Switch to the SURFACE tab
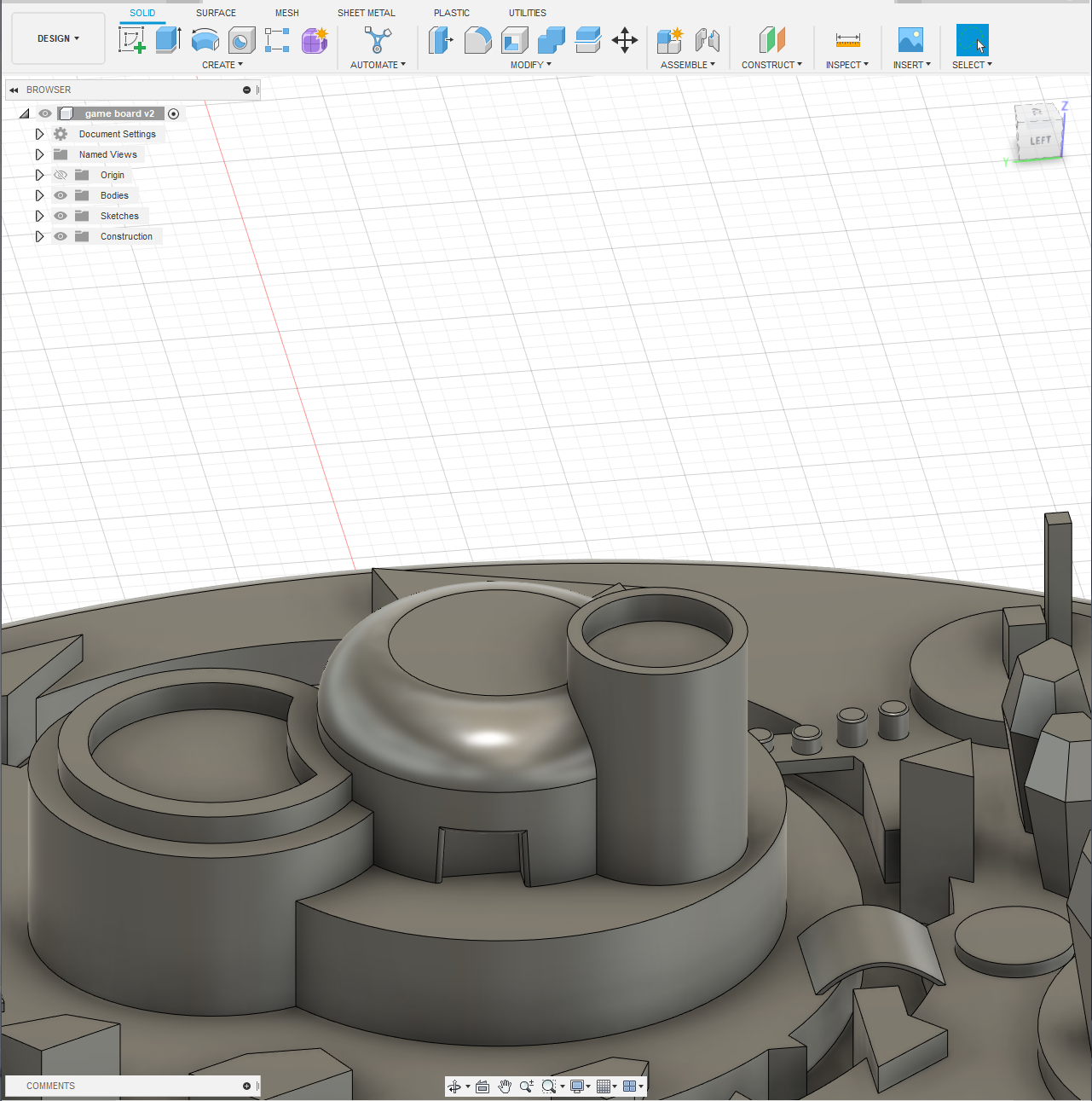The image size is (1092, 1101). tap(216, 13)
